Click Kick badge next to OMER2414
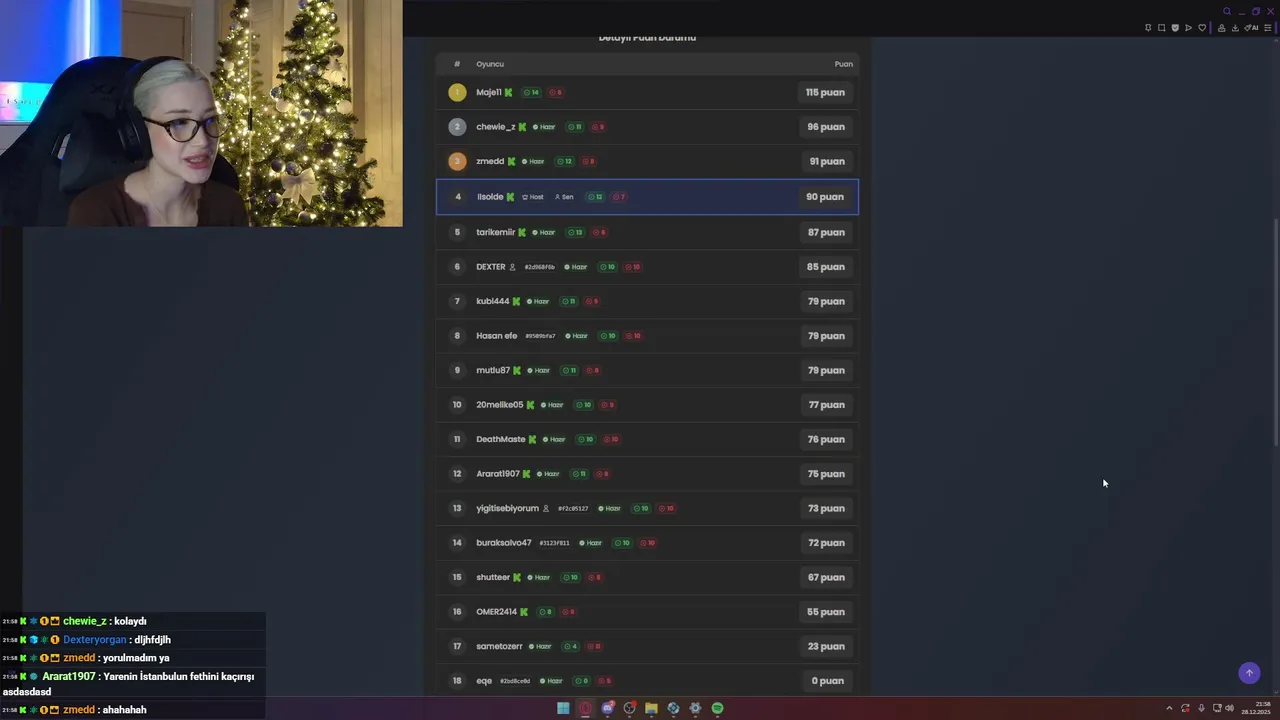The height and width of the screenshot is (720, 1280). pos(524,612)
